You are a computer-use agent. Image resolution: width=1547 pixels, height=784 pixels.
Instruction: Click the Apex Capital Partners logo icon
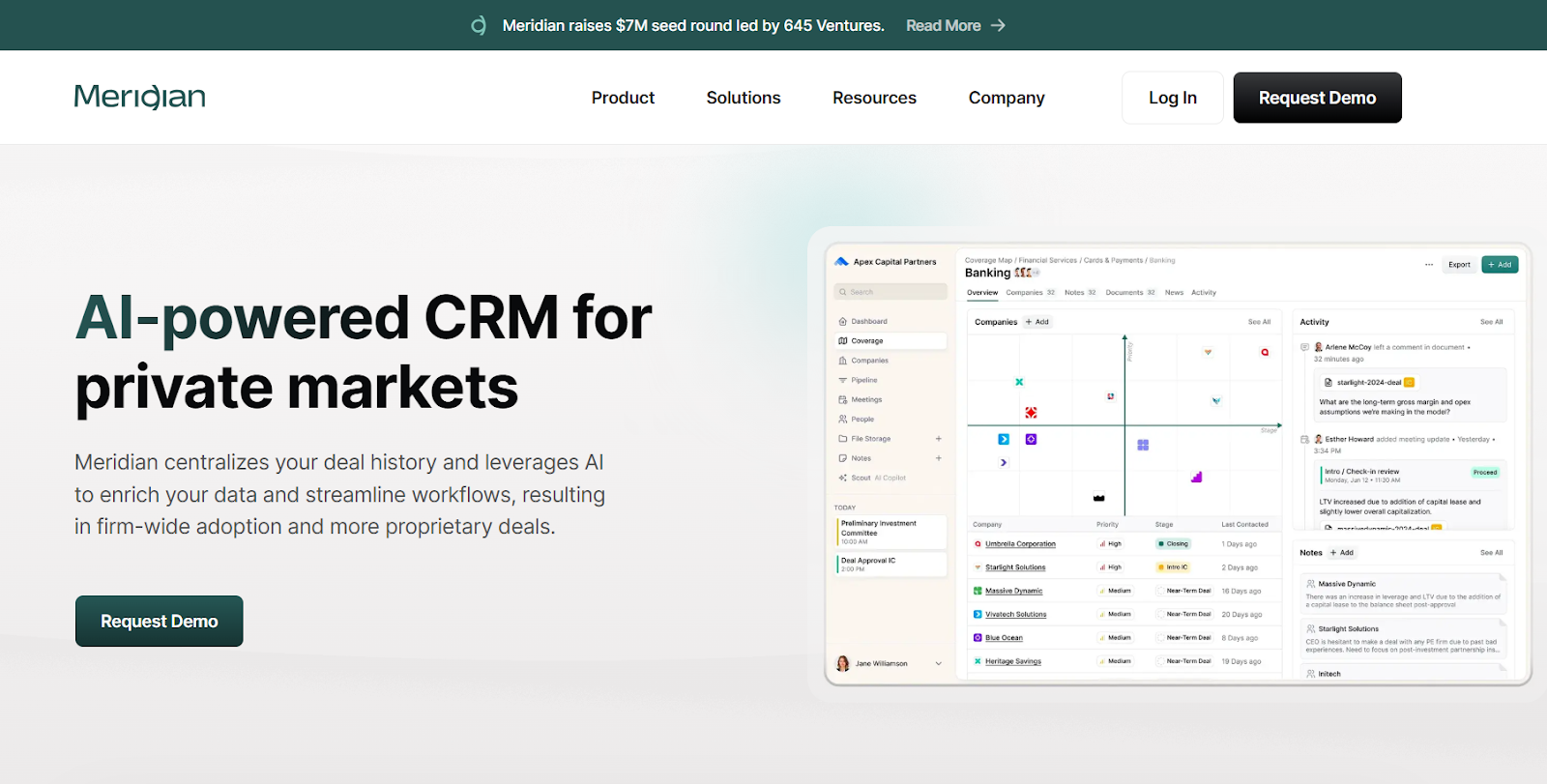pyautogui.click(x=841, y=262)
